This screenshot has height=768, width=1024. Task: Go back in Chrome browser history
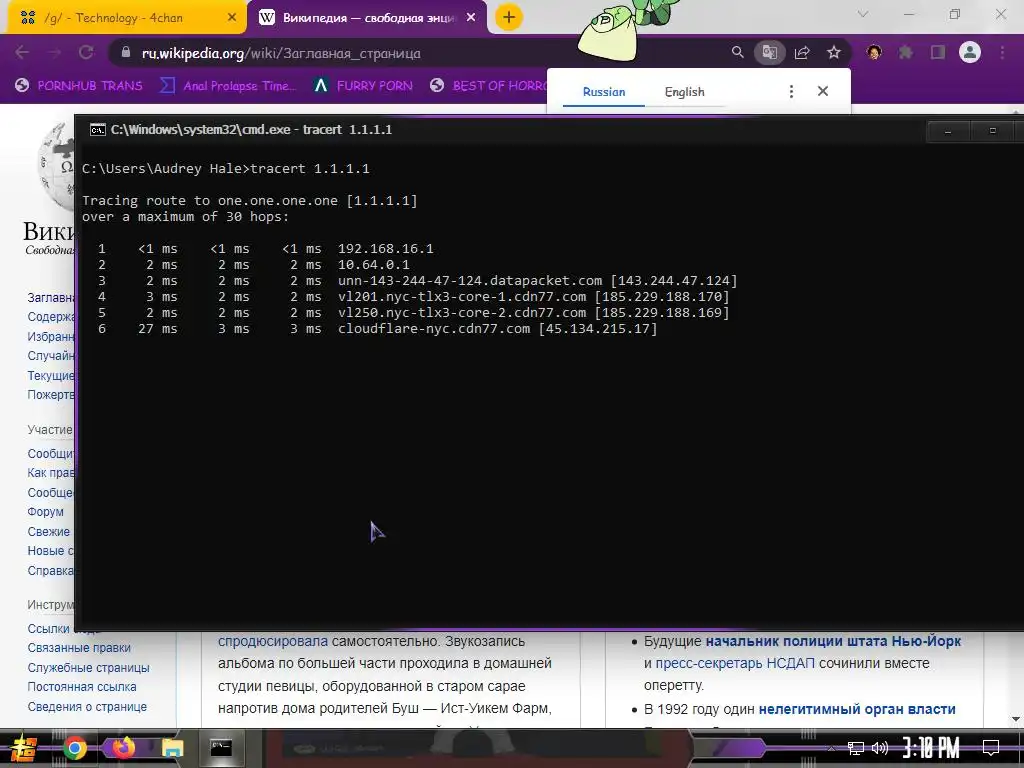pos(22,53)
